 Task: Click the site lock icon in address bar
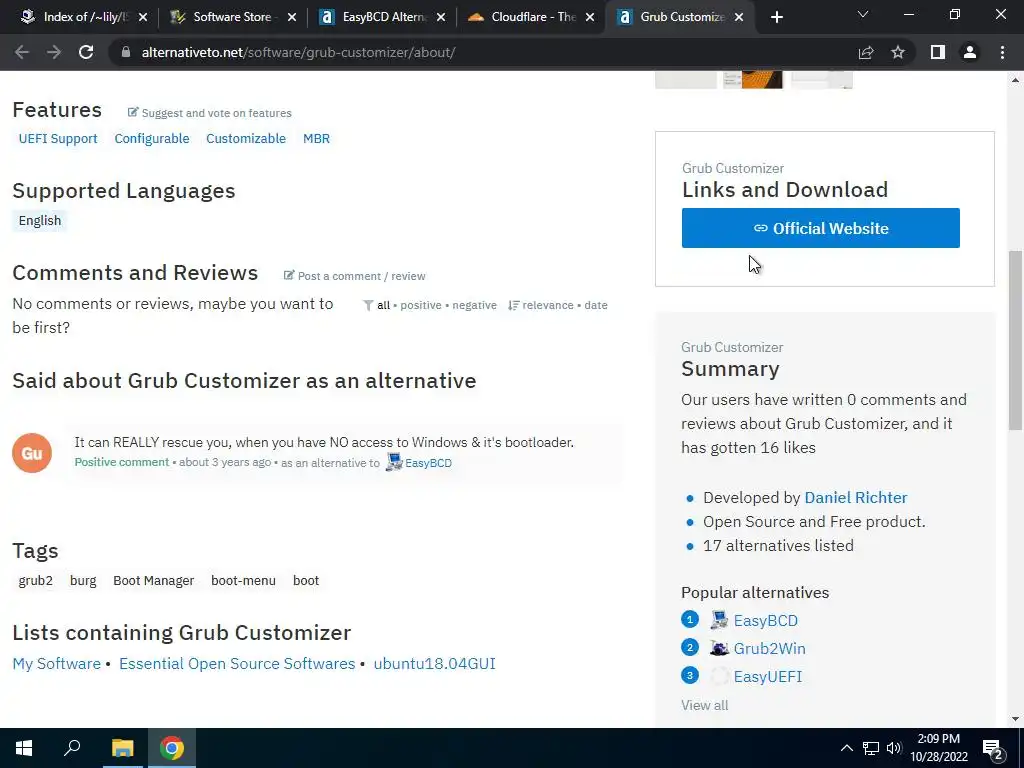[x=126, y=52]
